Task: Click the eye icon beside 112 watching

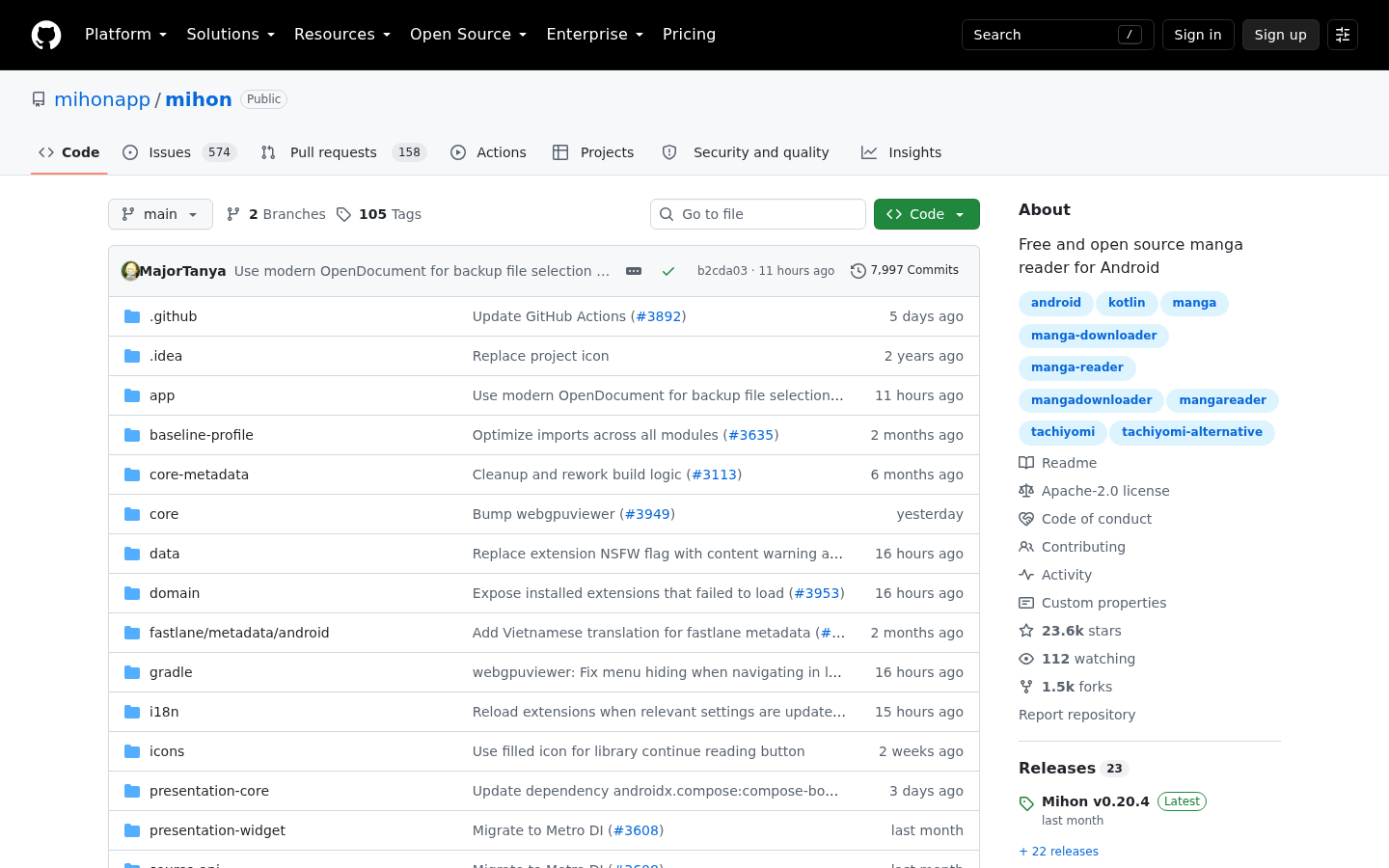Action: (x=1026, y=659)
